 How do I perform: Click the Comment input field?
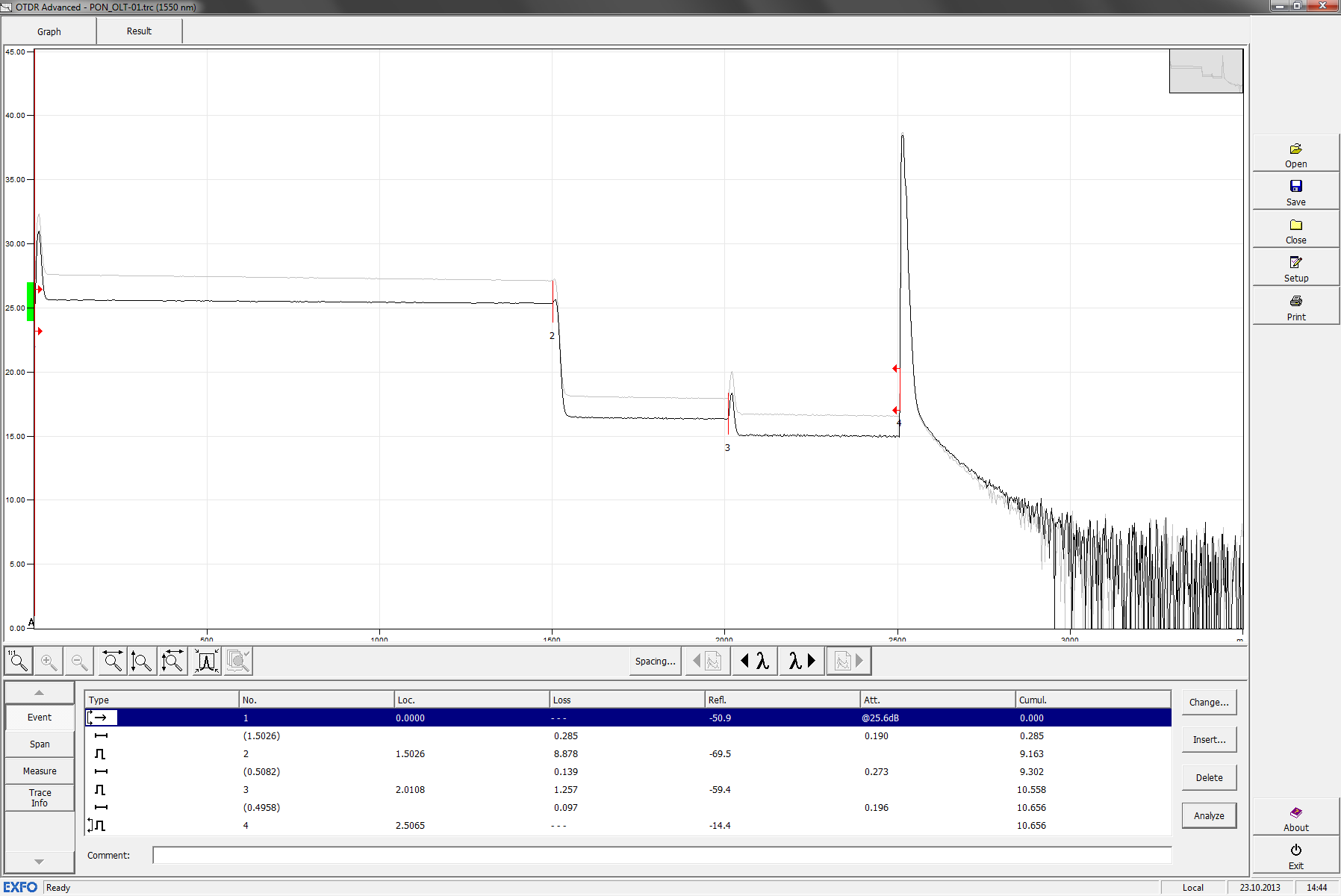(662, 856)
